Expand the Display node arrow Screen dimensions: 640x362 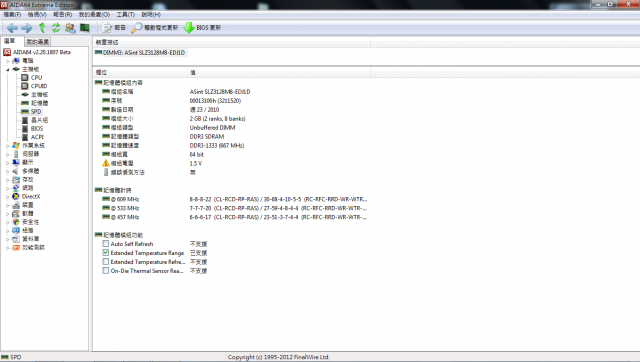coord(7,163)
